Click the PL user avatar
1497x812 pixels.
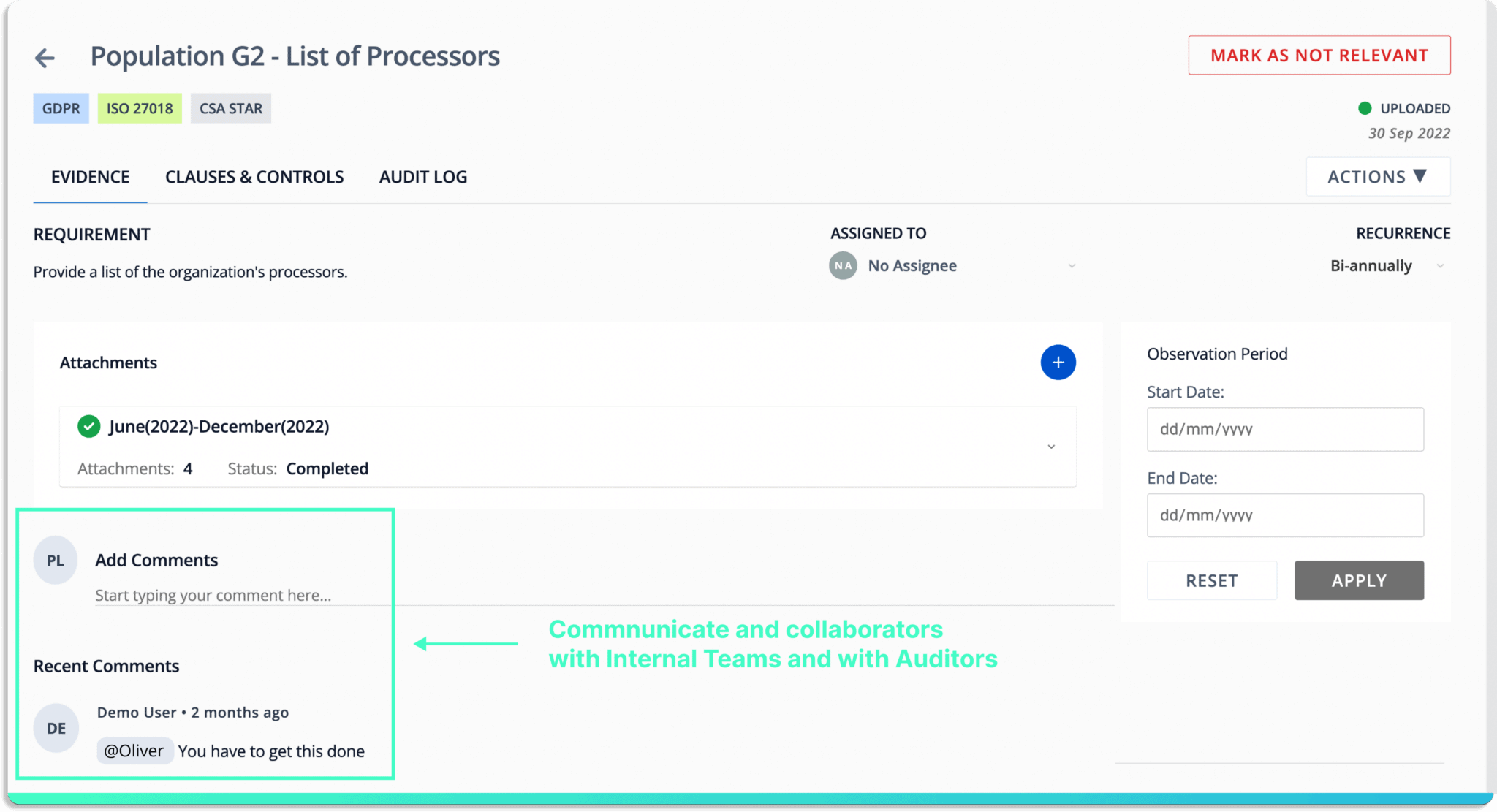pos(56,561)
